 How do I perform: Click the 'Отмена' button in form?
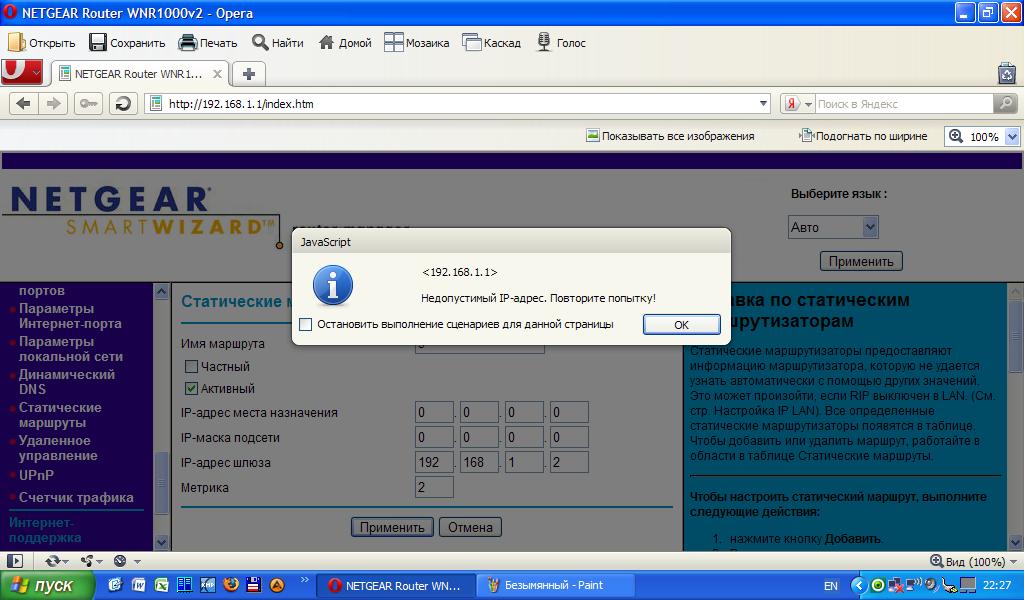(x=470, y=527)
